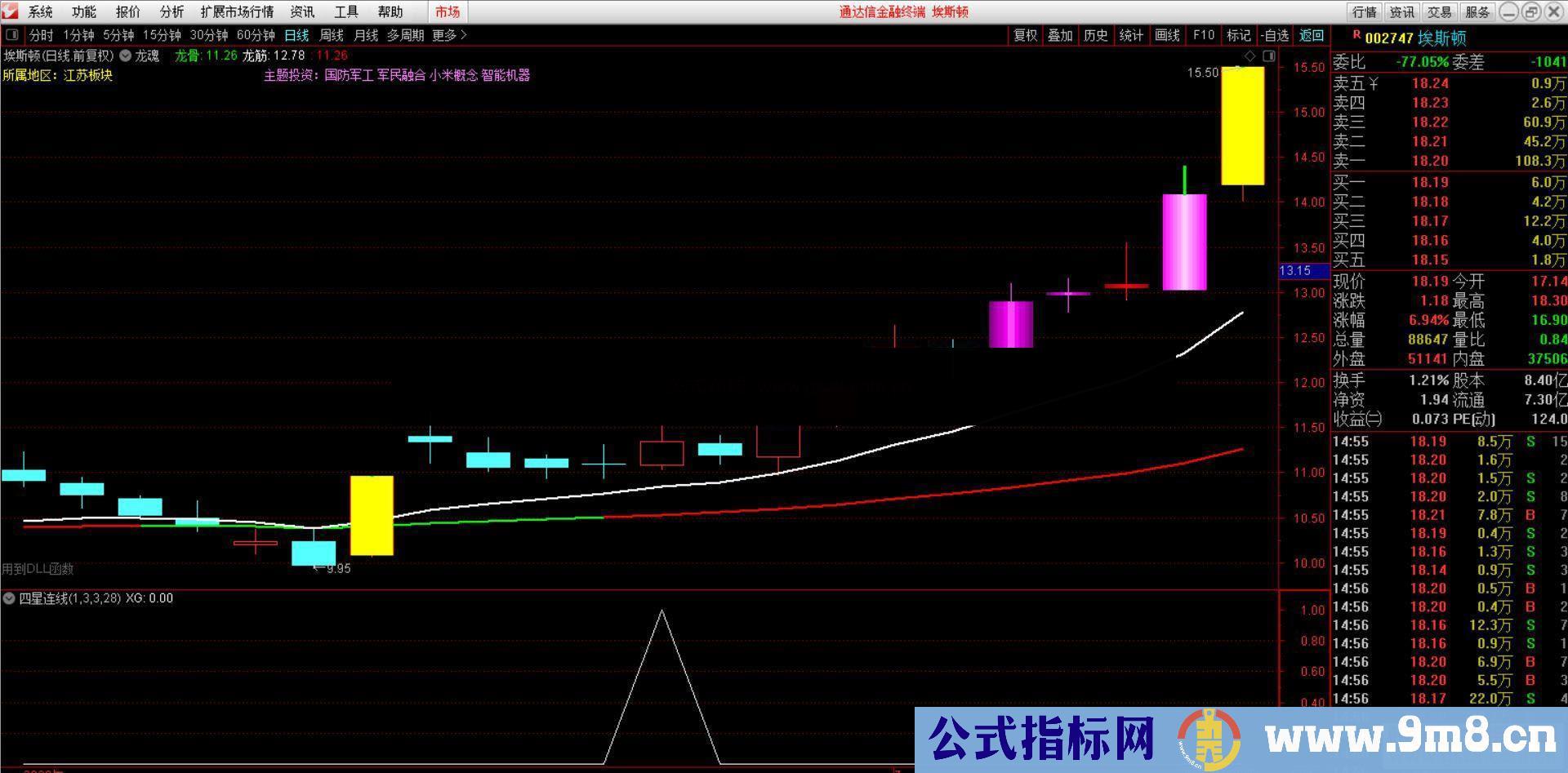1568x773 pixels.
Task: Click the TDX app logo icon
Action: click(11, 11)
